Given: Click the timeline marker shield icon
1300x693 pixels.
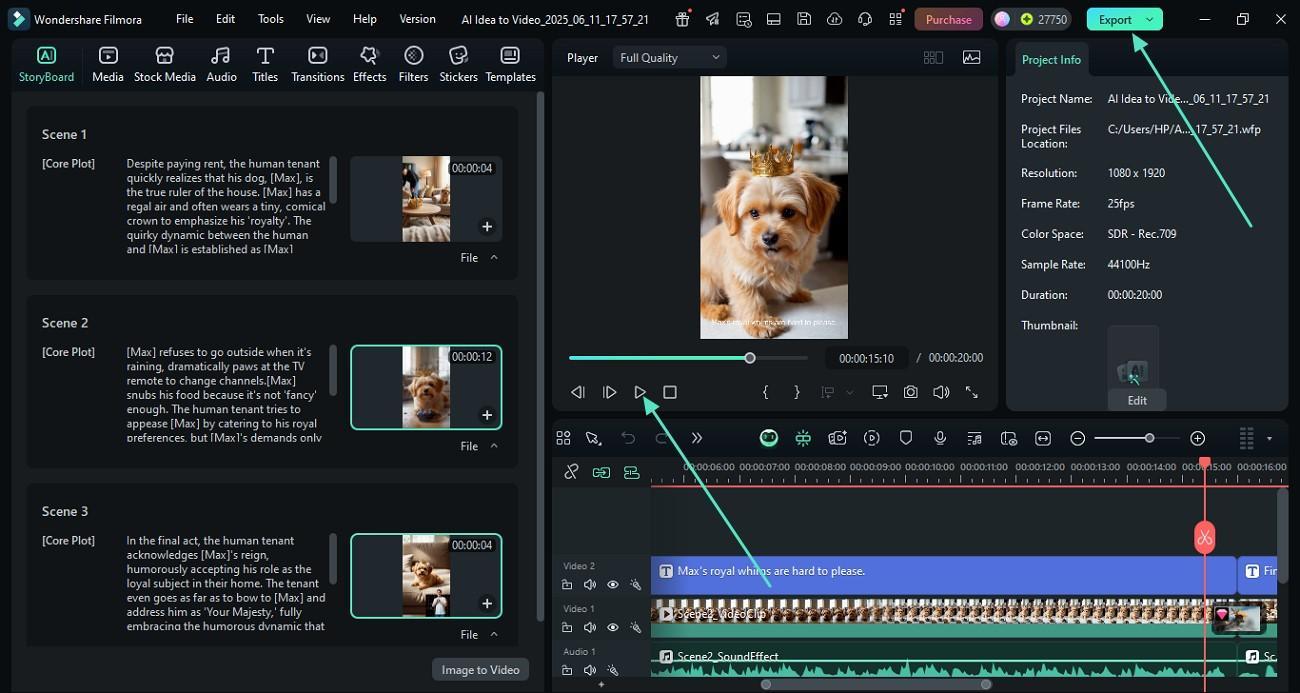Looking at the screenshot, I should click(x=906, y=438).
